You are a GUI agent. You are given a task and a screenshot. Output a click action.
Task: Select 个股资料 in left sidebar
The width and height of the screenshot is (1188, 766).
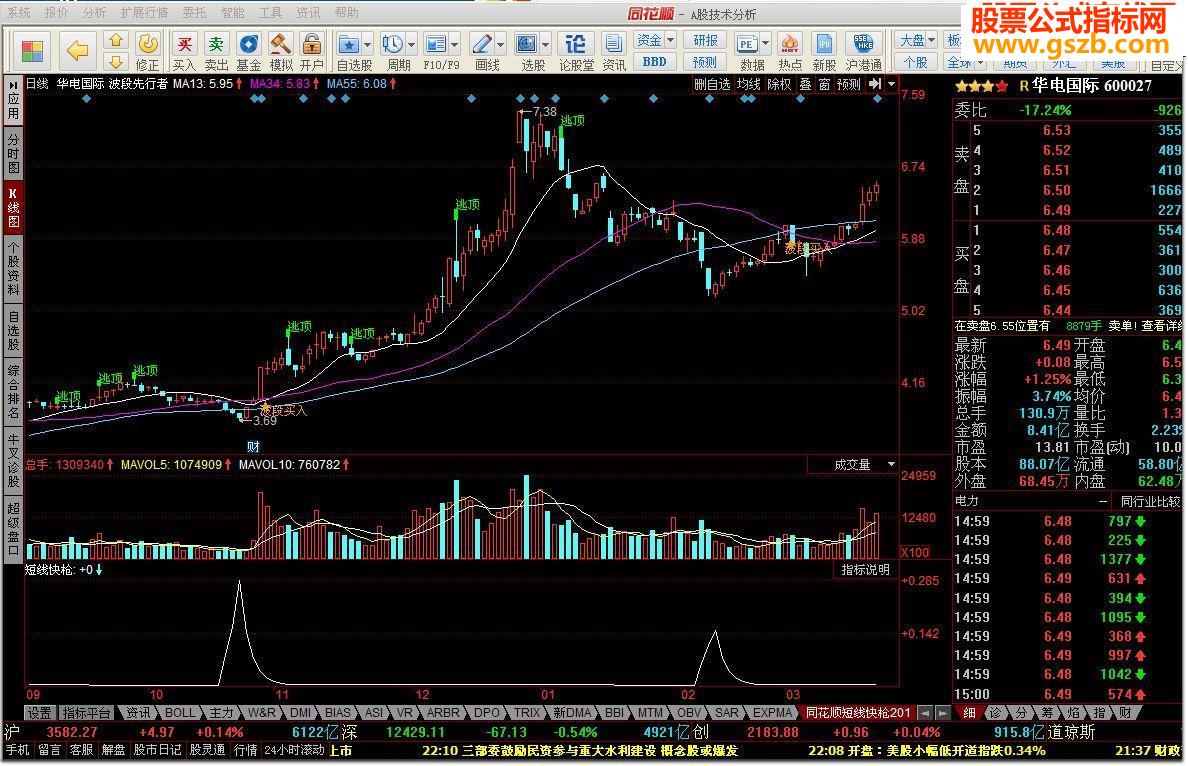point(13,270)
